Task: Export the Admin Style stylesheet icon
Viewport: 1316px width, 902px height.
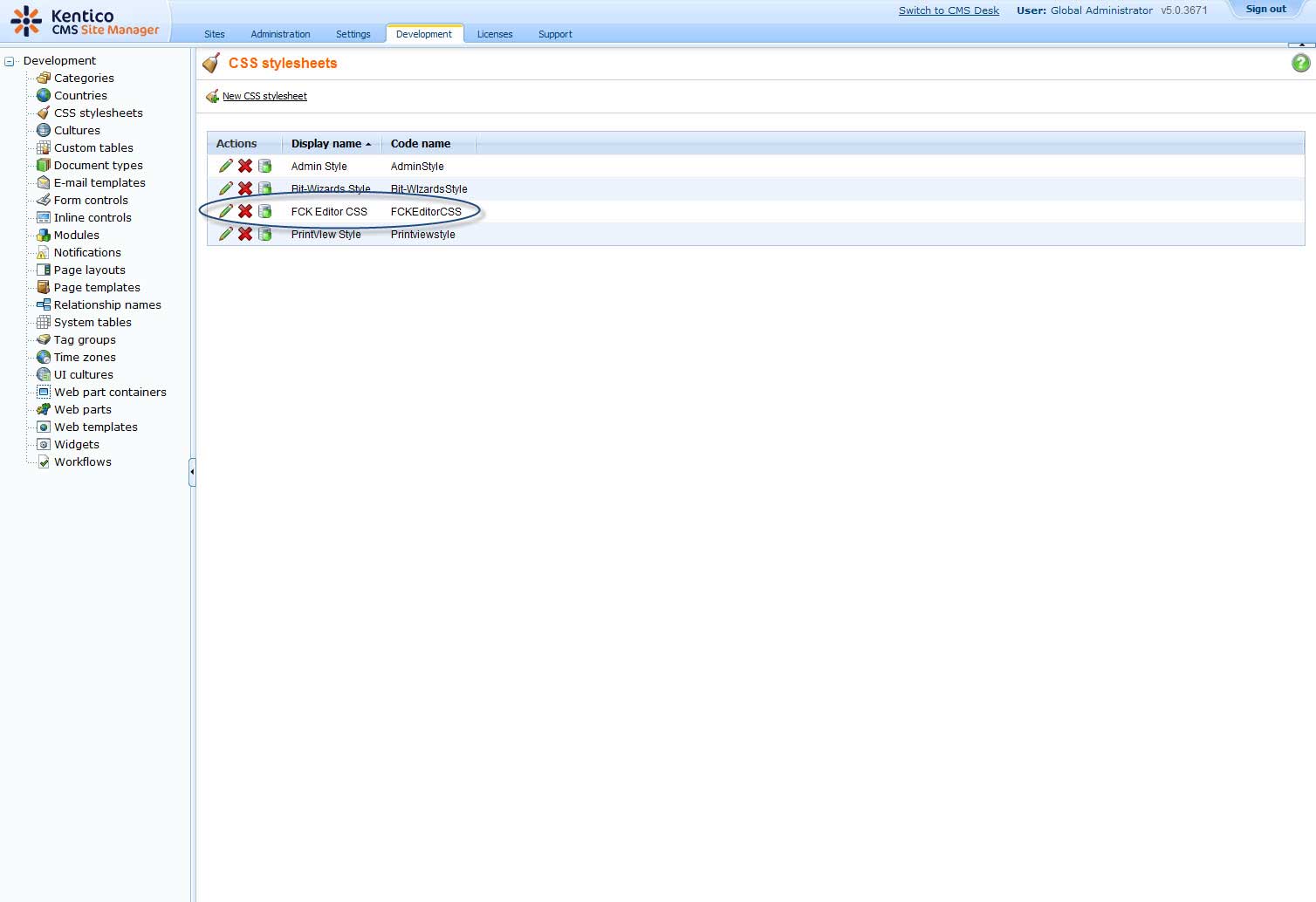Action: coord(264,166)
